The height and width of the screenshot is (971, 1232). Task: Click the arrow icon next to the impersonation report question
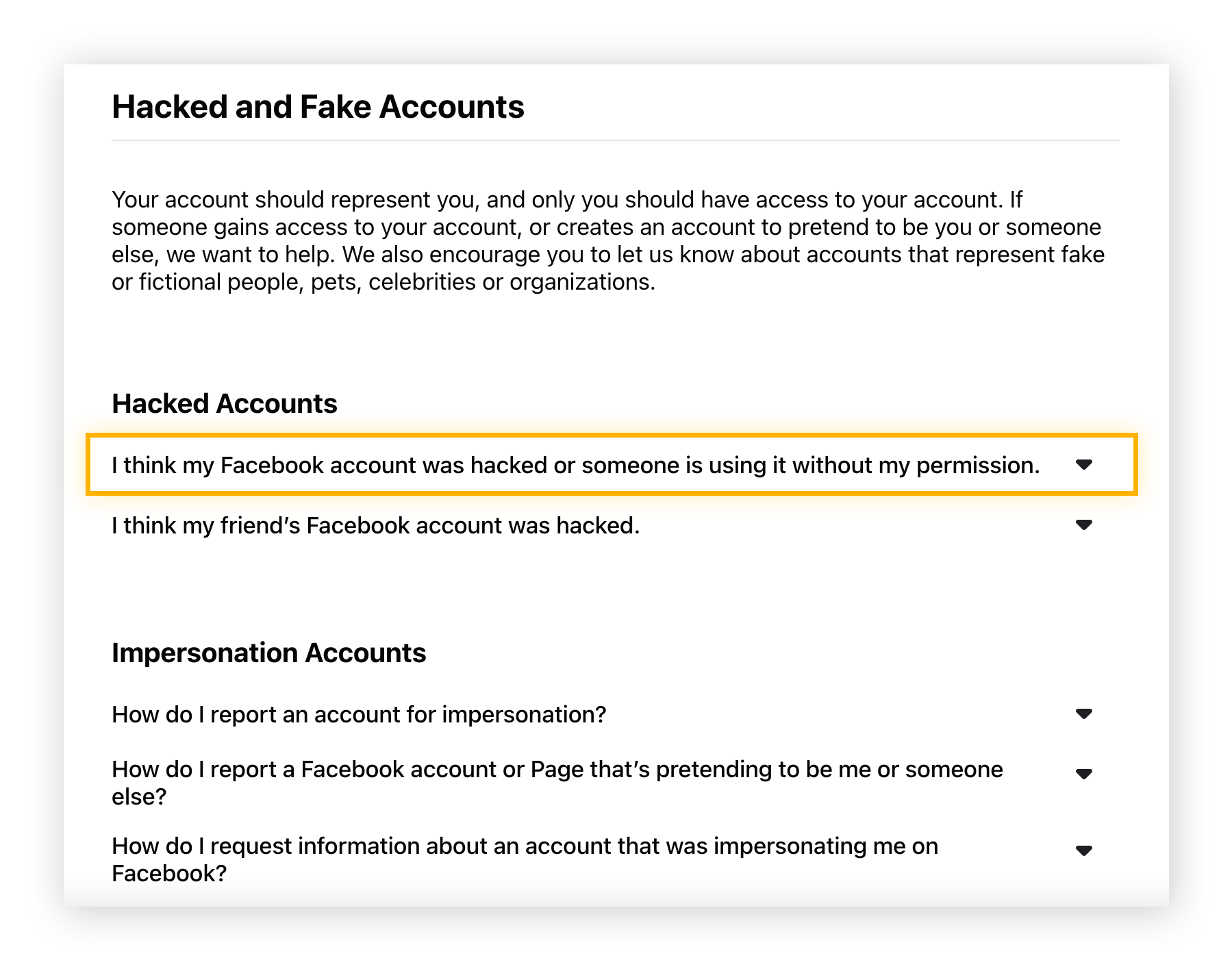point(1084,714)
